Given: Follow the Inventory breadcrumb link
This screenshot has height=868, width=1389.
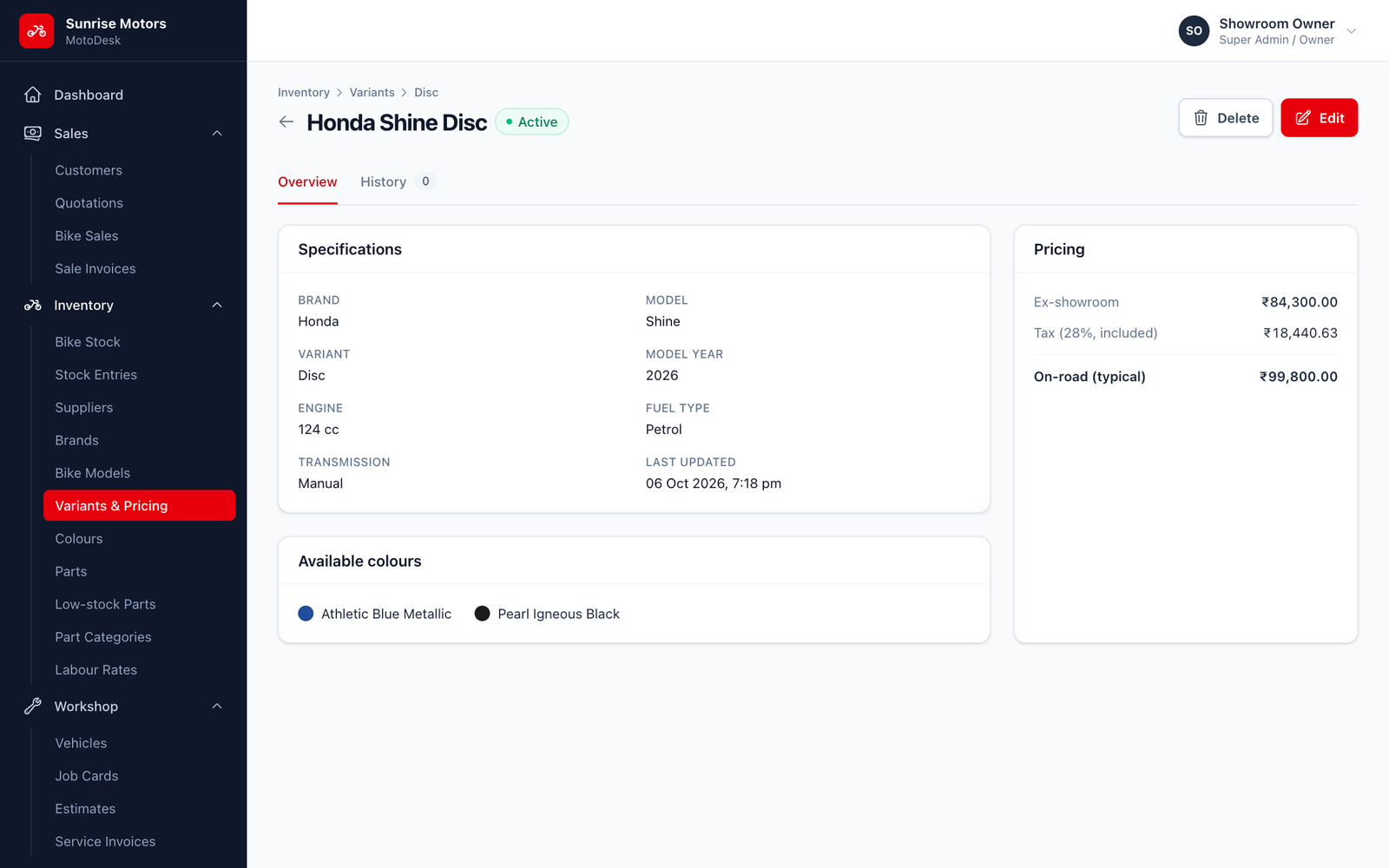Looking at the screenshot, I should [304, 93].
